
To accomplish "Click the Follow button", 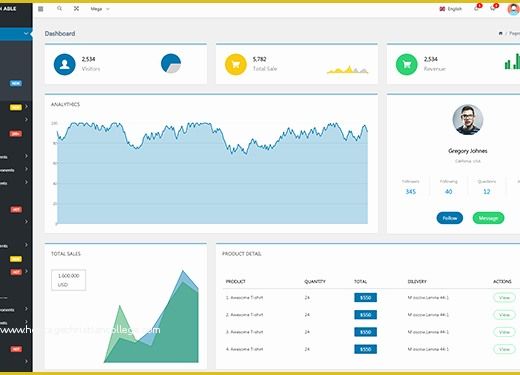I will point(450,218).
